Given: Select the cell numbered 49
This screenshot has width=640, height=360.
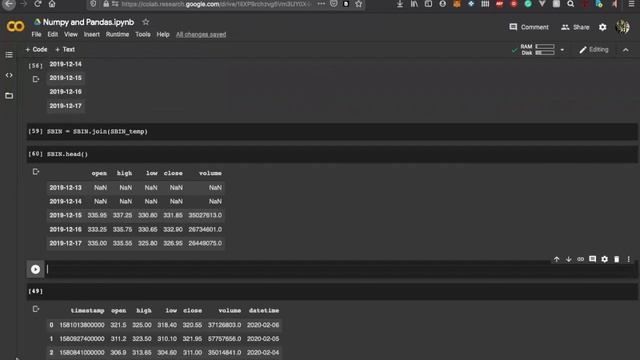Looking at the screenshot, I should (332, 291).
